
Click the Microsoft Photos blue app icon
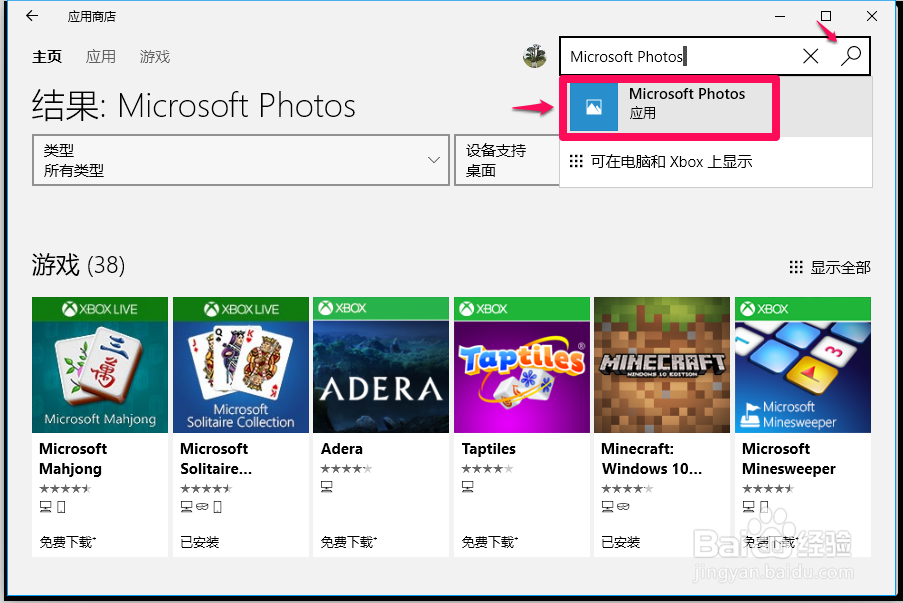click(594, 107)
